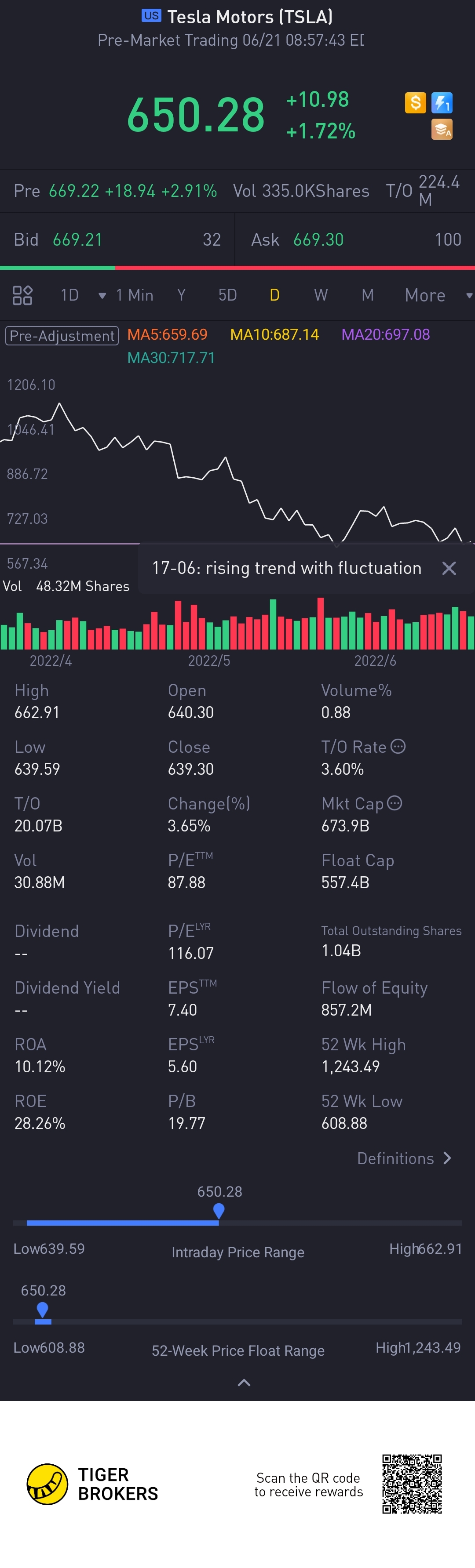Select the W weekly chart tab
The image size is (475, 1568).
pos(321,295)
